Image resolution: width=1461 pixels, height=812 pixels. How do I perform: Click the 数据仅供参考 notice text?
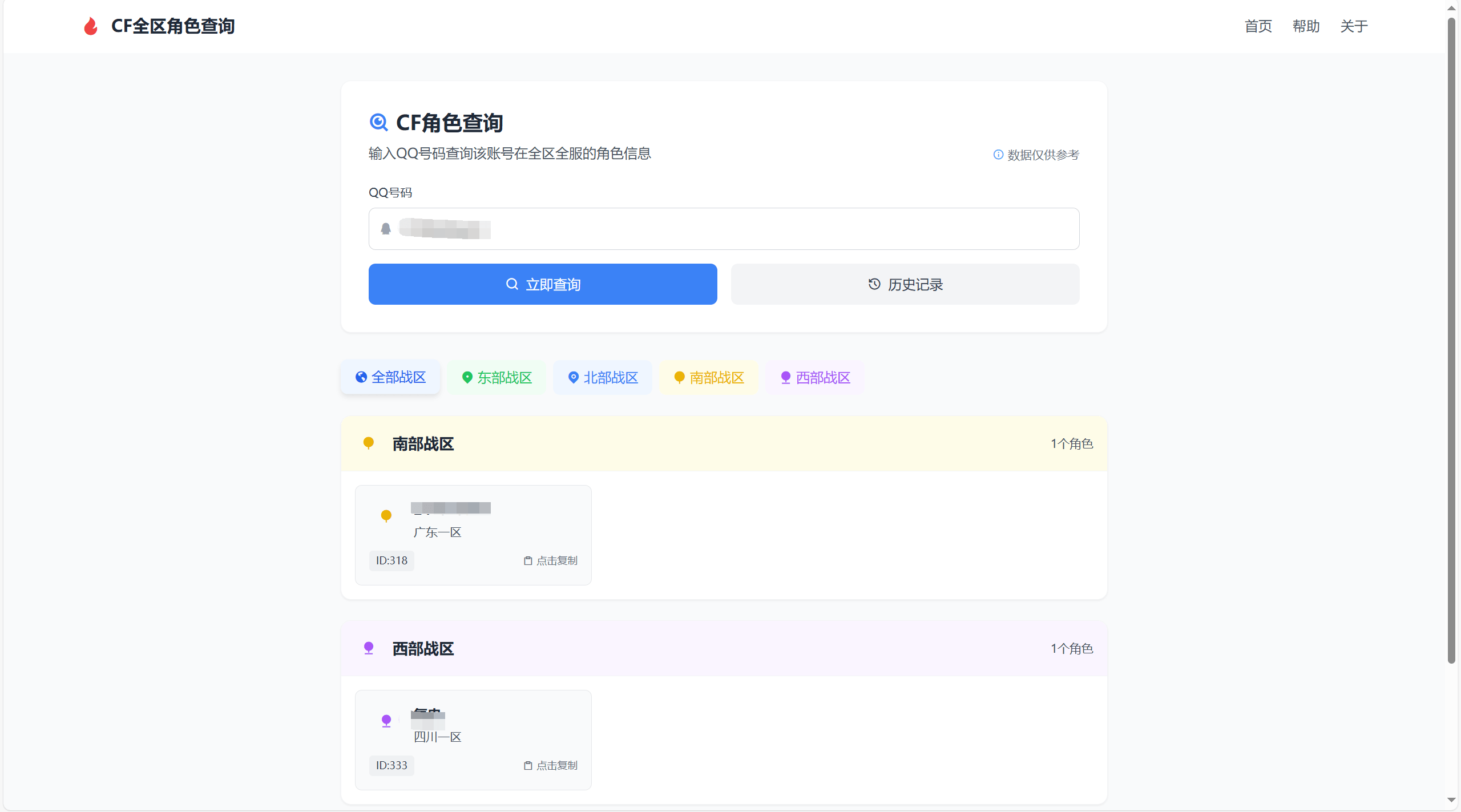coord(1043,155)
